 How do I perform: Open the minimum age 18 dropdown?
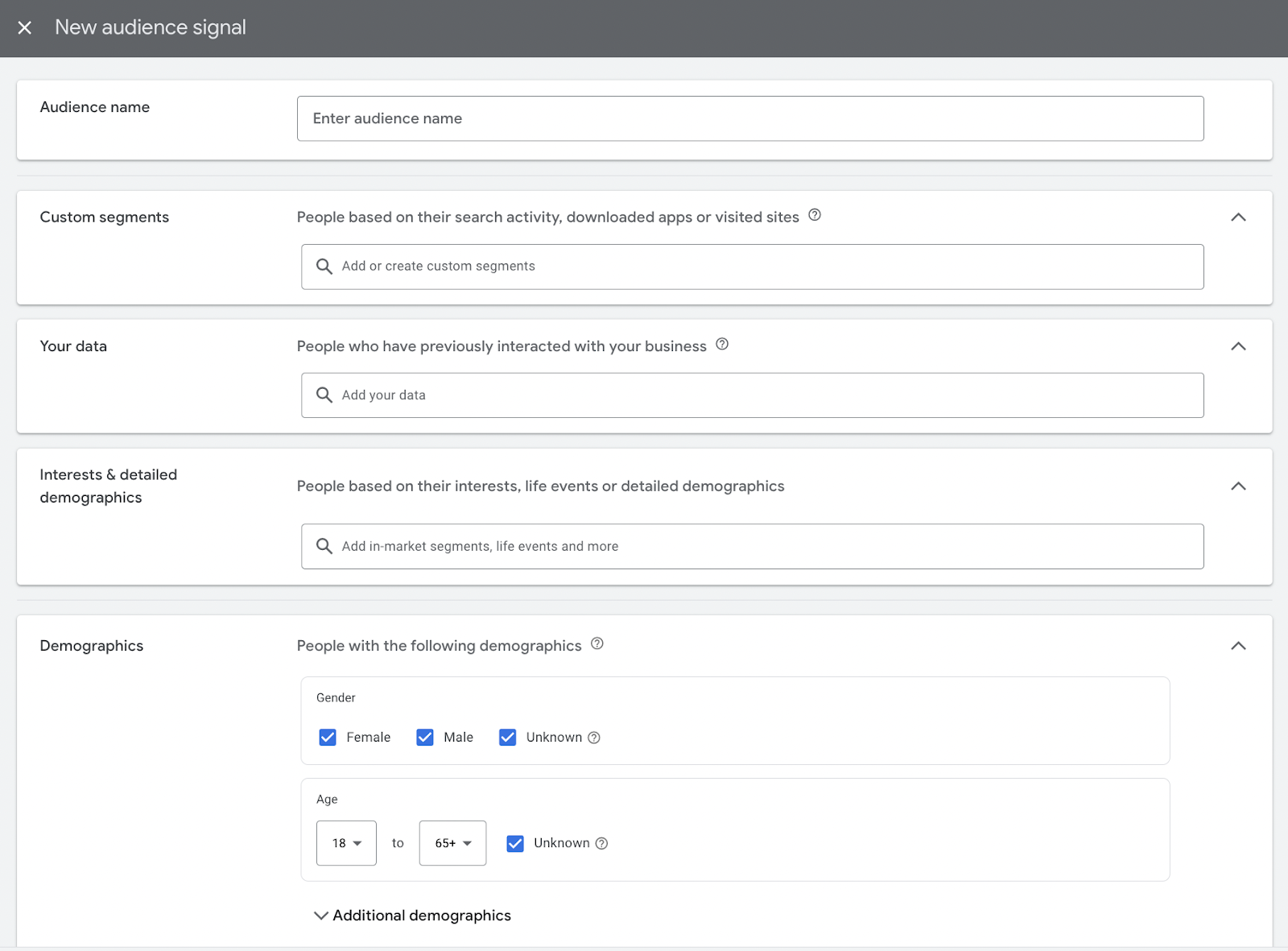[x=346, y=843]
